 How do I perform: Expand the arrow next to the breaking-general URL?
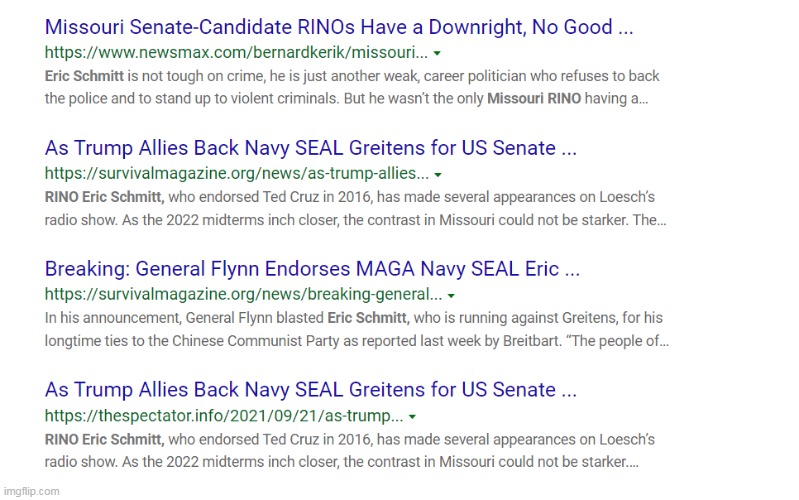(x=452, y=295)
